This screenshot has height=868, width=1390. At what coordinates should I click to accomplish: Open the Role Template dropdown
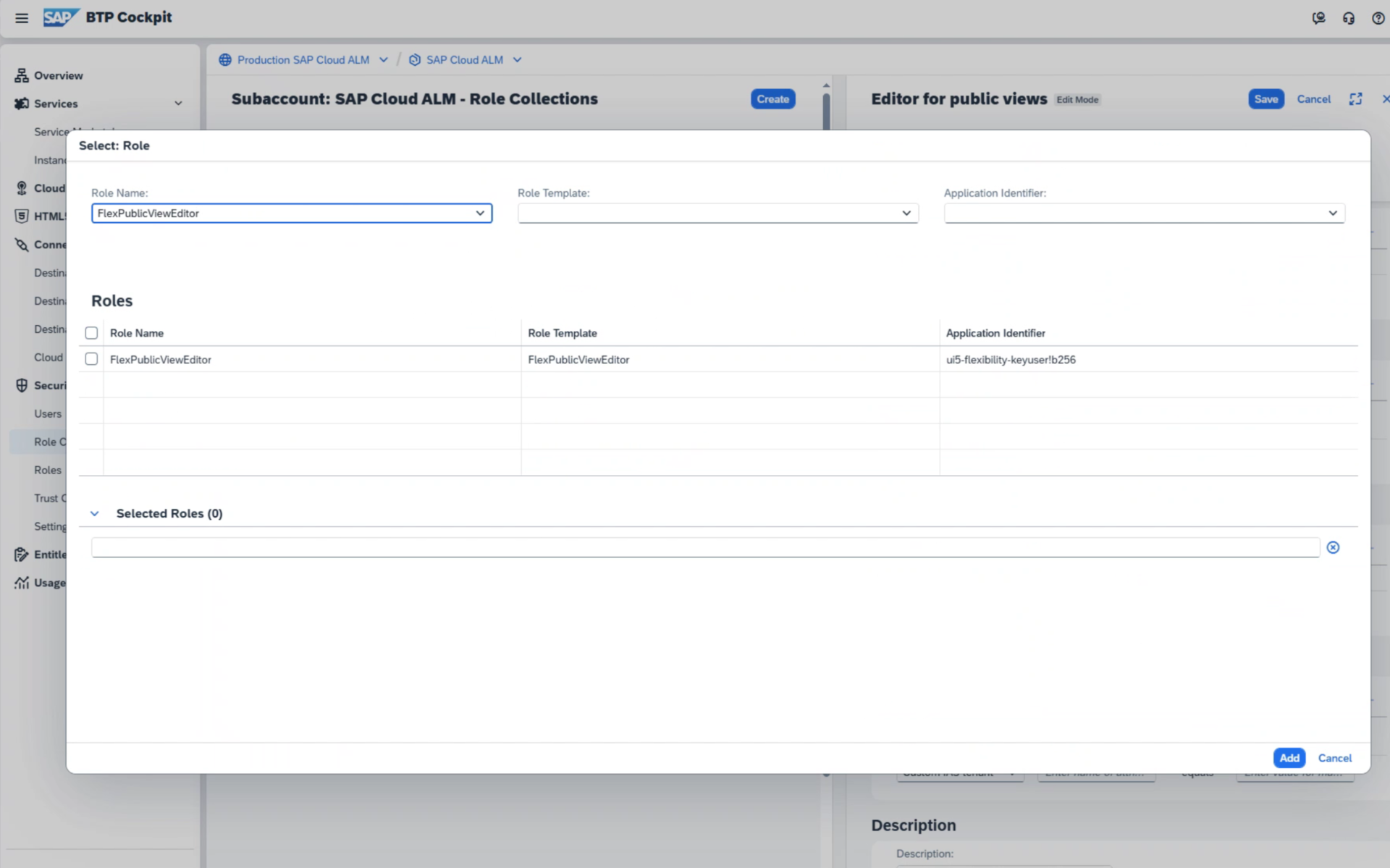pos(906,213)
